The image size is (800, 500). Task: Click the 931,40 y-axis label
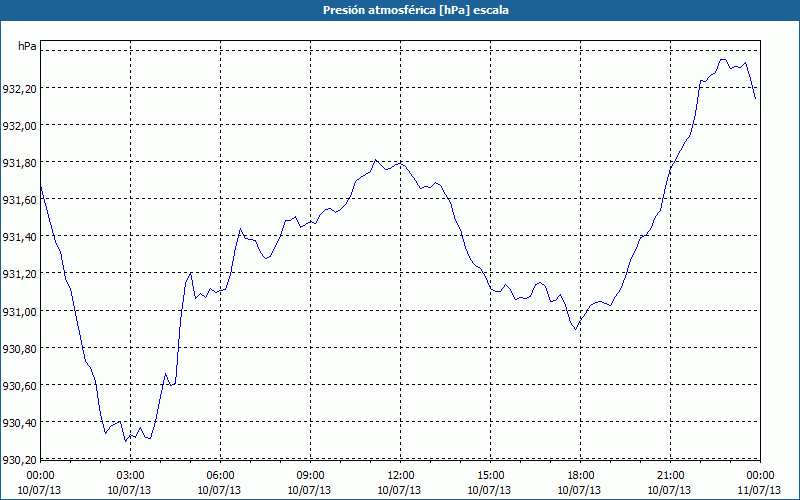[x=19, y=237]
